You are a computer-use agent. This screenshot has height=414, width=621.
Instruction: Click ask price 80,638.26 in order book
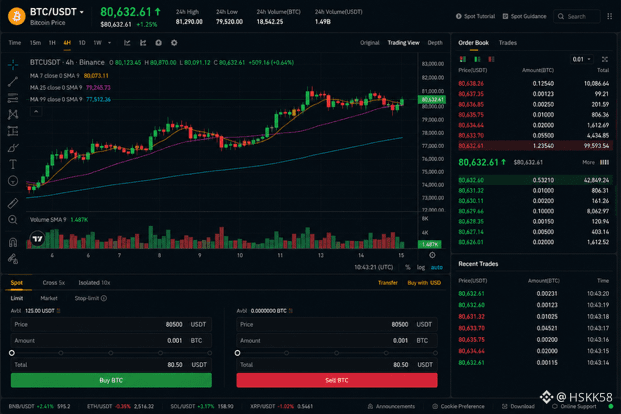point(471,84)
